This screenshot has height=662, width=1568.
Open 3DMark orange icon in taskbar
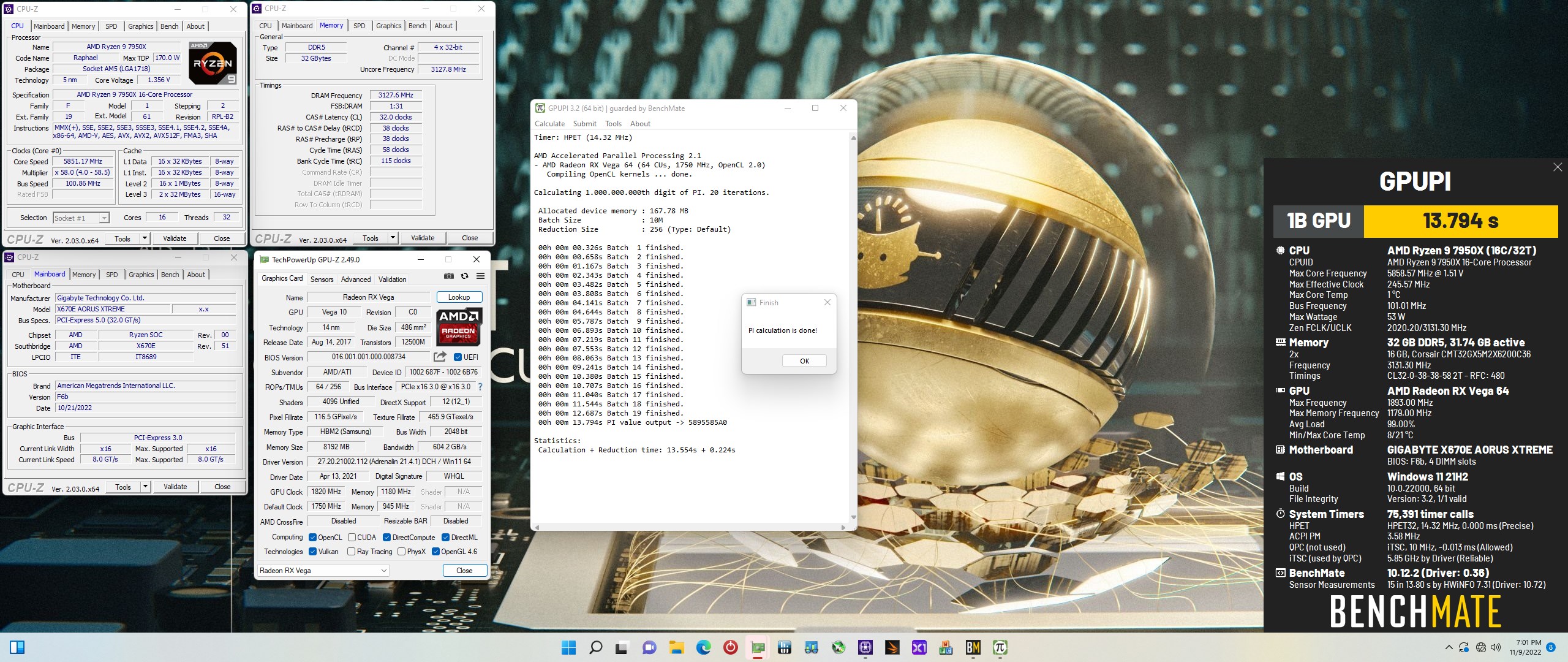(x=892, y=647)
